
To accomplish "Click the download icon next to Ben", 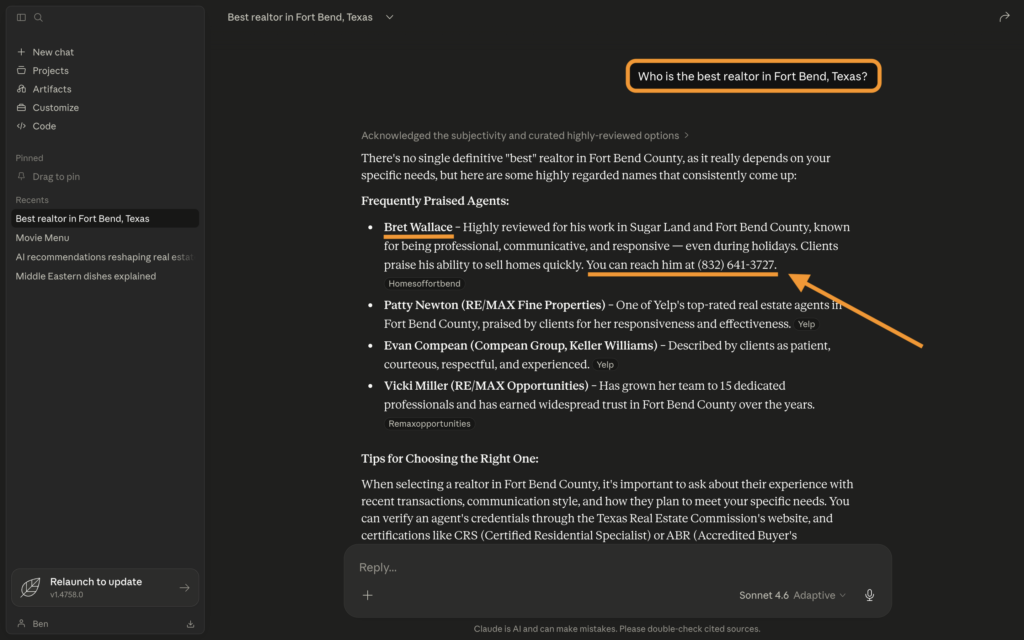I will click(x=190, y=624).
